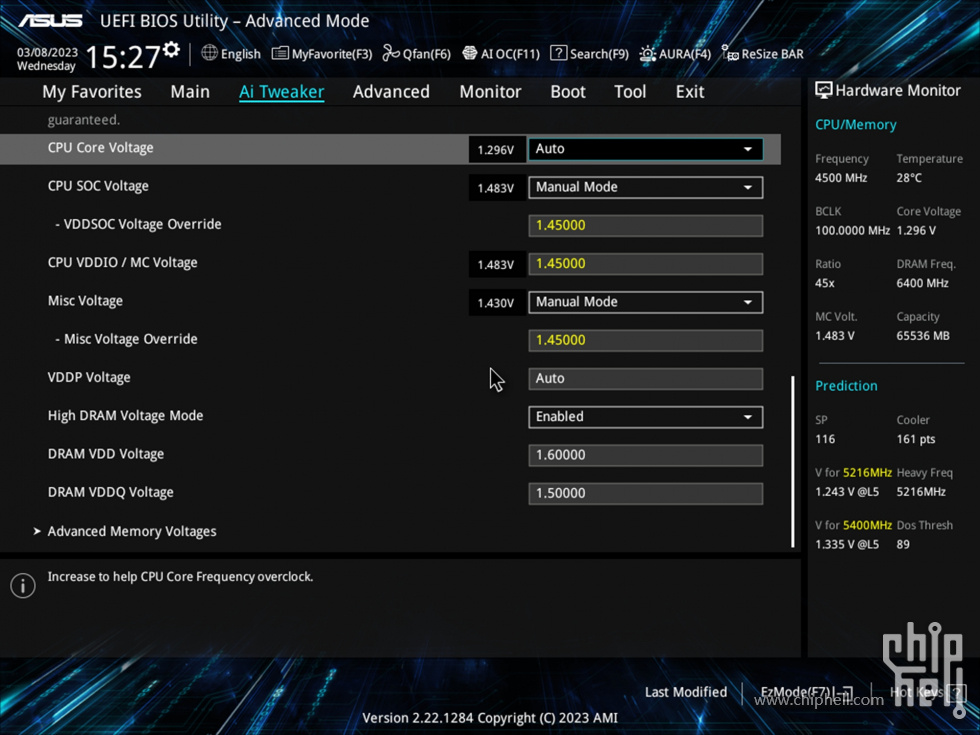Image resolution: width=980 pixels, height=735 pixels.
Task: Click the info icon beside help text
Action: [23, 586]
